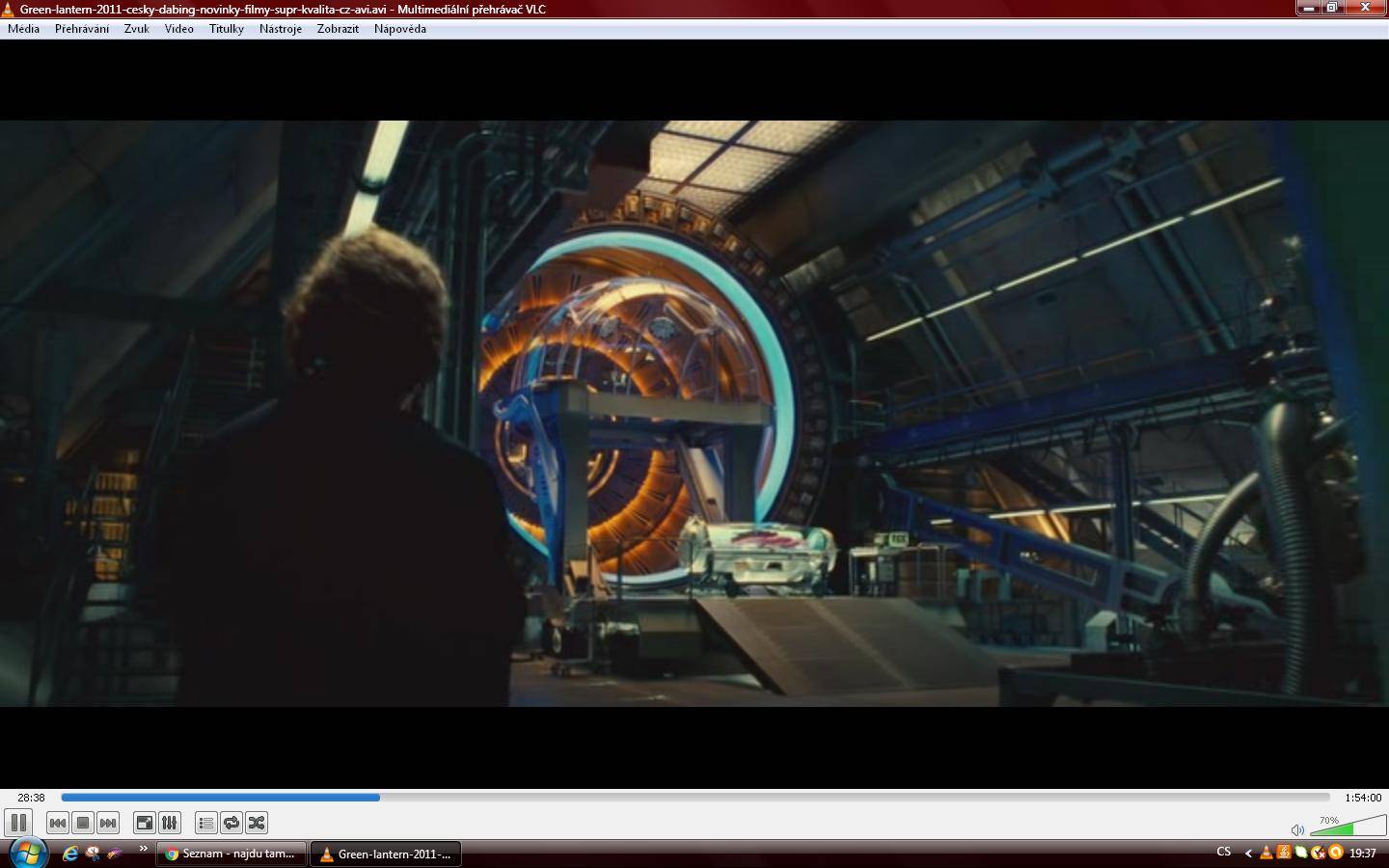Click the orange circular update tray icon
This screenshot has height=868, width=1389.
coord(1336,853)
